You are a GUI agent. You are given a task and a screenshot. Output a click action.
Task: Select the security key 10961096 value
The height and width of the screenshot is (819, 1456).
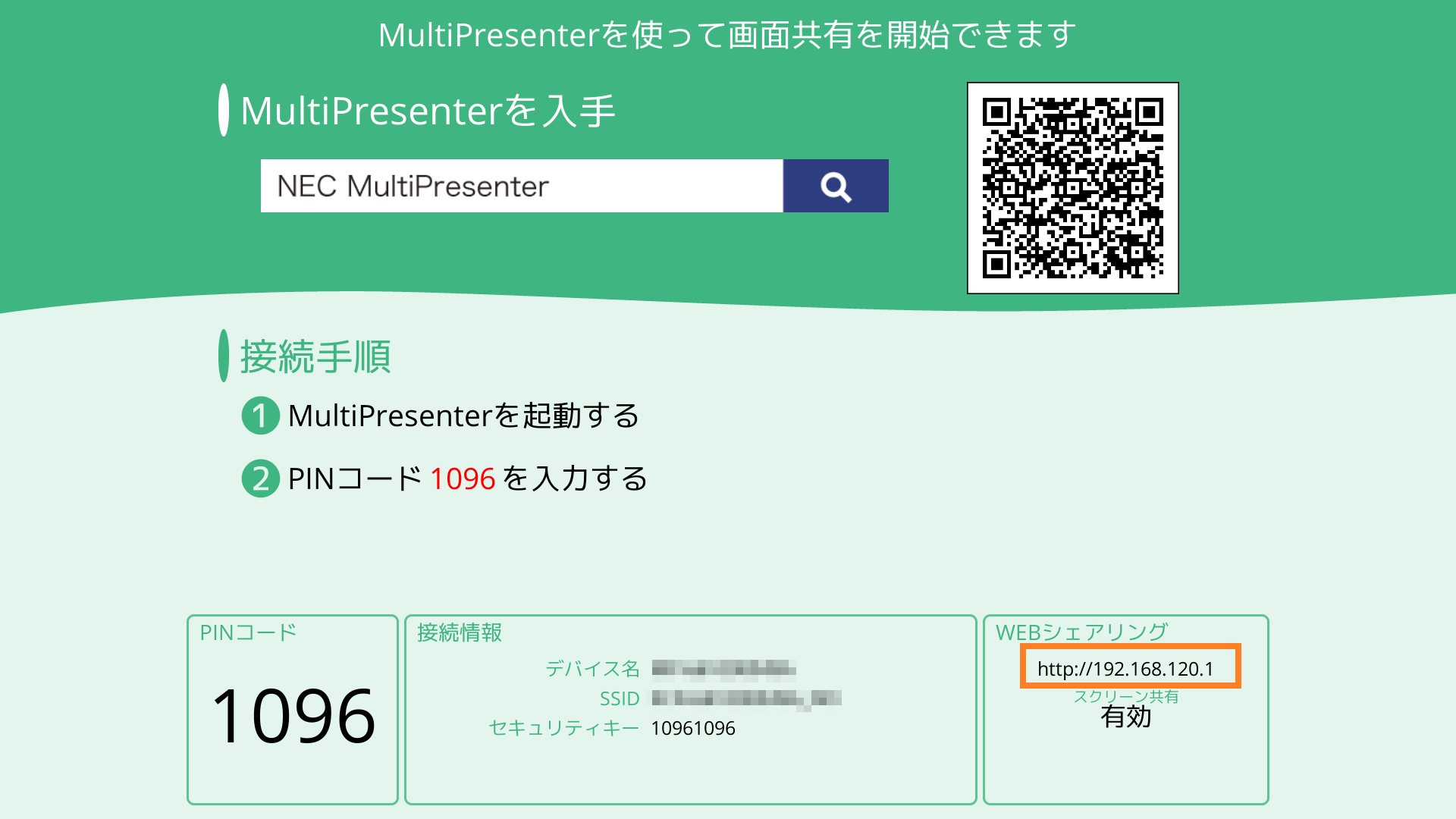pos(692,728)
